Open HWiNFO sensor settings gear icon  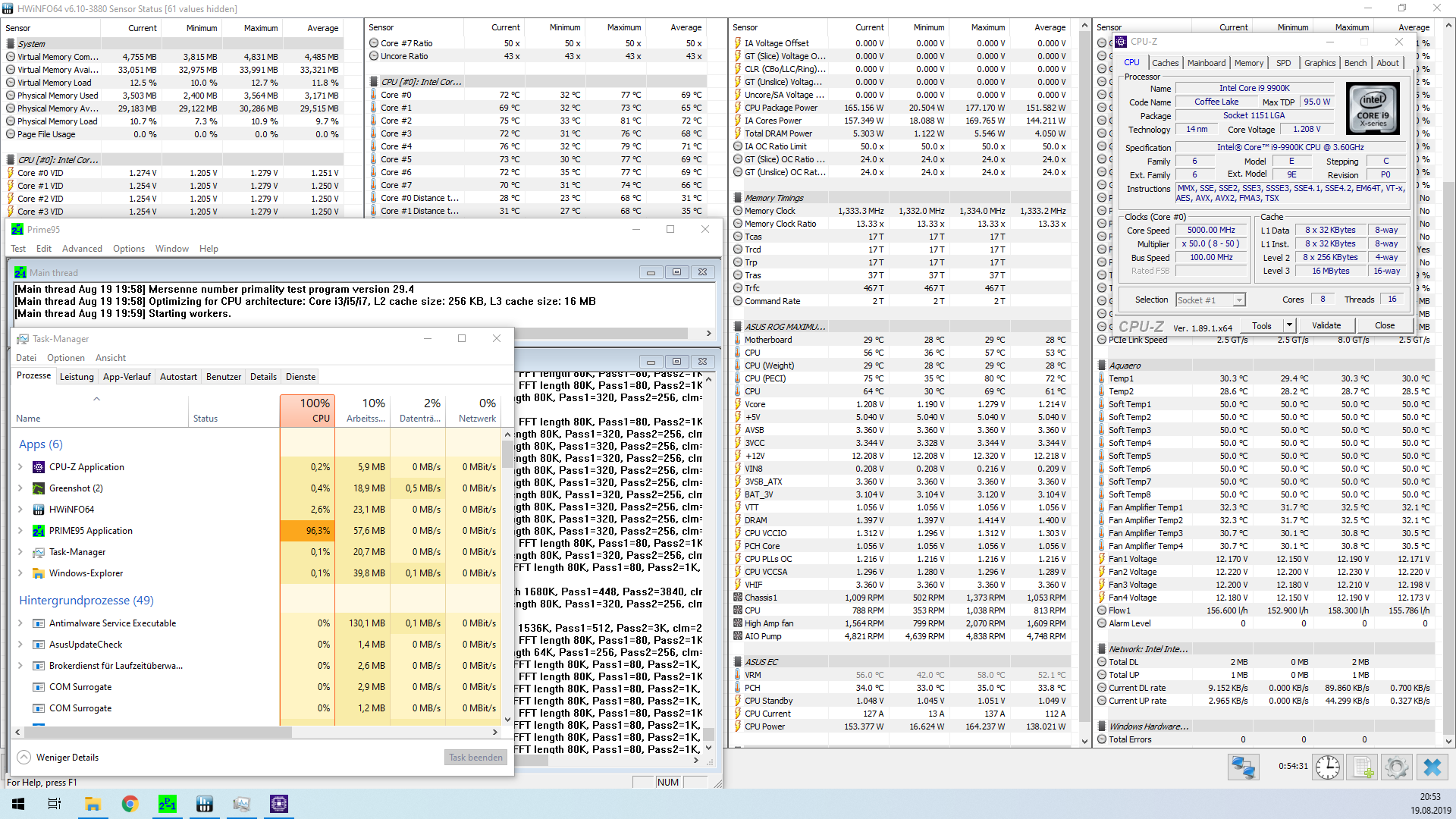[1396, 767]
